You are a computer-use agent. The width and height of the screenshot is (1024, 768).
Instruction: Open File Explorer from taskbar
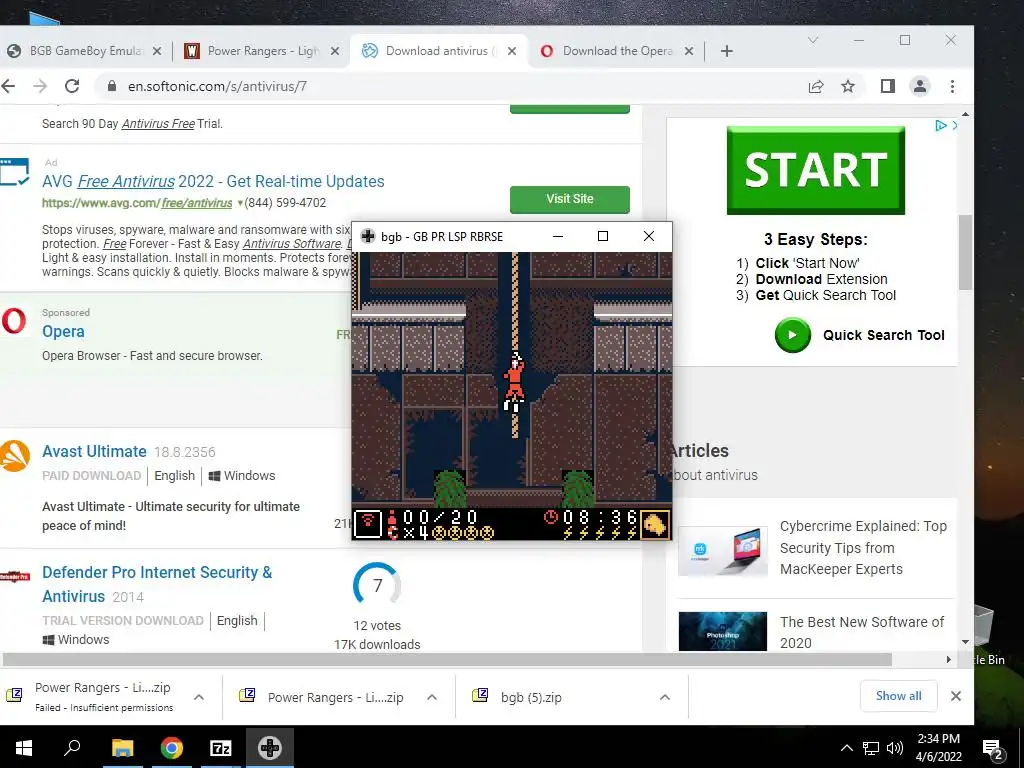[122, 748]
